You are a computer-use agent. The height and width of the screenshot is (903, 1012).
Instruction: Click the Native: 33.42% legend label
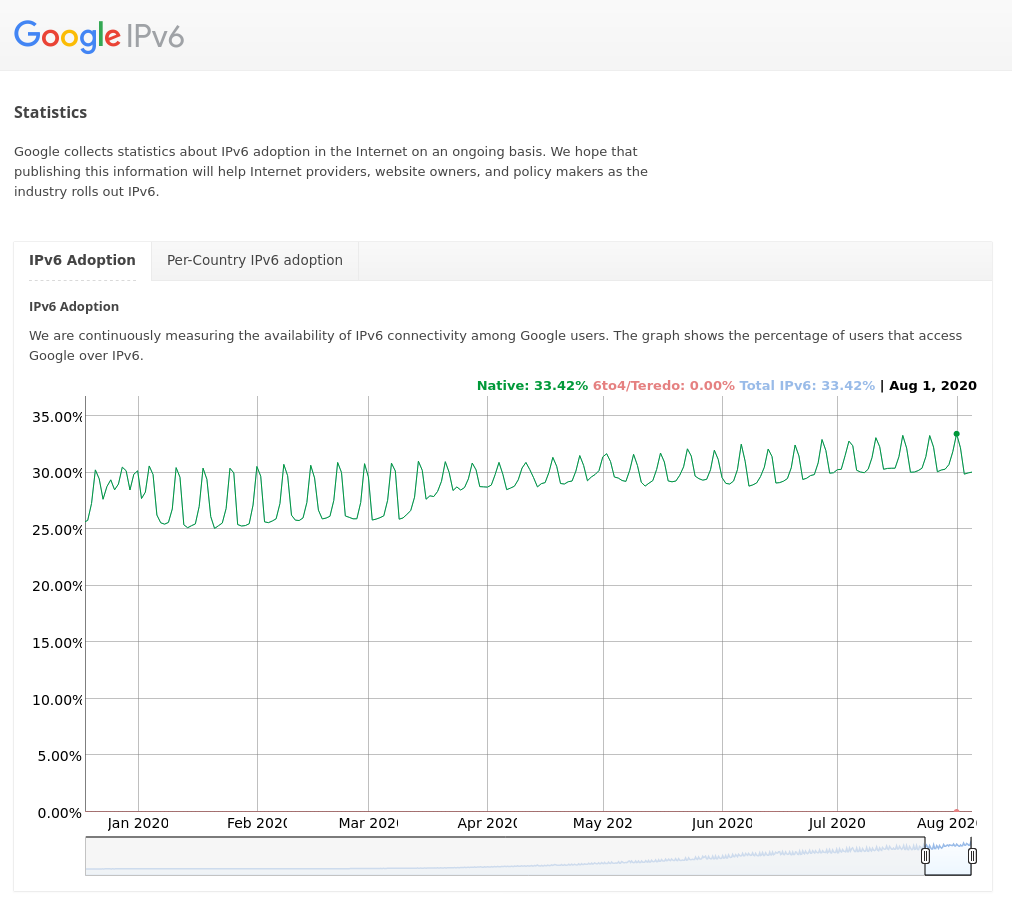[532, 386]
